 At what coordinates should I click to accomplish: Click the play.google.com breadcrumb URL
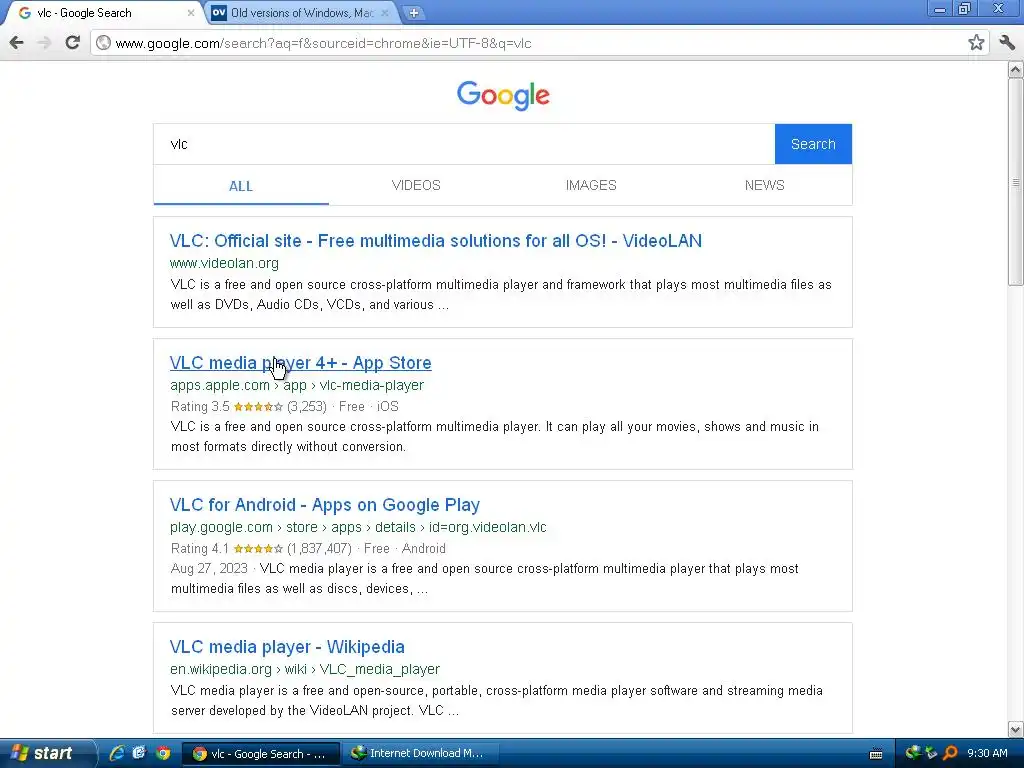(x=358, y=527)
